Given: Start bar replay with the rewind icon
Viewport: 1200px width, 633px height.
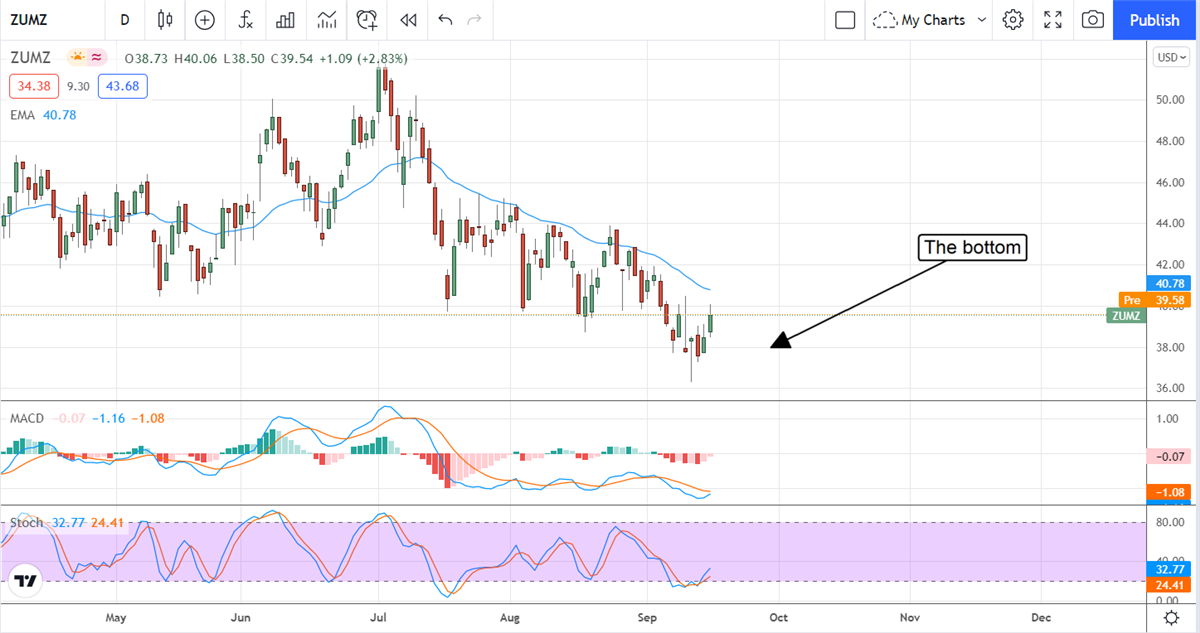Looking at the screenshot, I should [x=408, y=19].
